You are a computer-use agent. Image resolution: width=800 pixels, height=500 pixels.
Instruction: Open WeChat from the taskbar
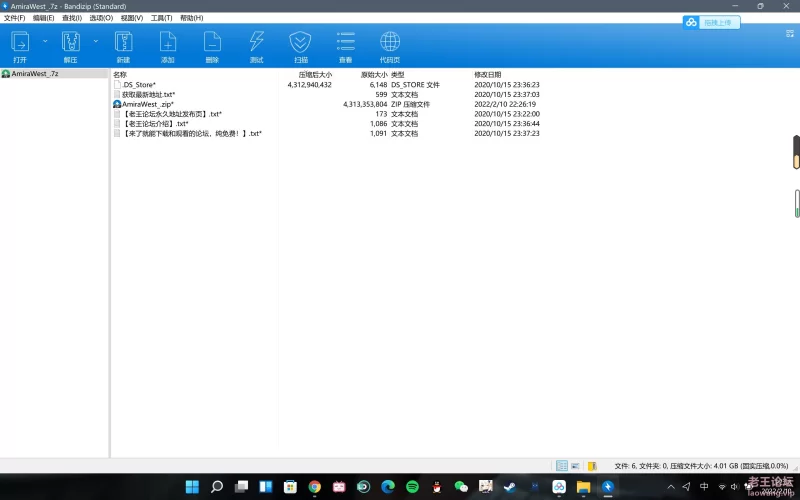pyautogui.click(x=461, y=487)
